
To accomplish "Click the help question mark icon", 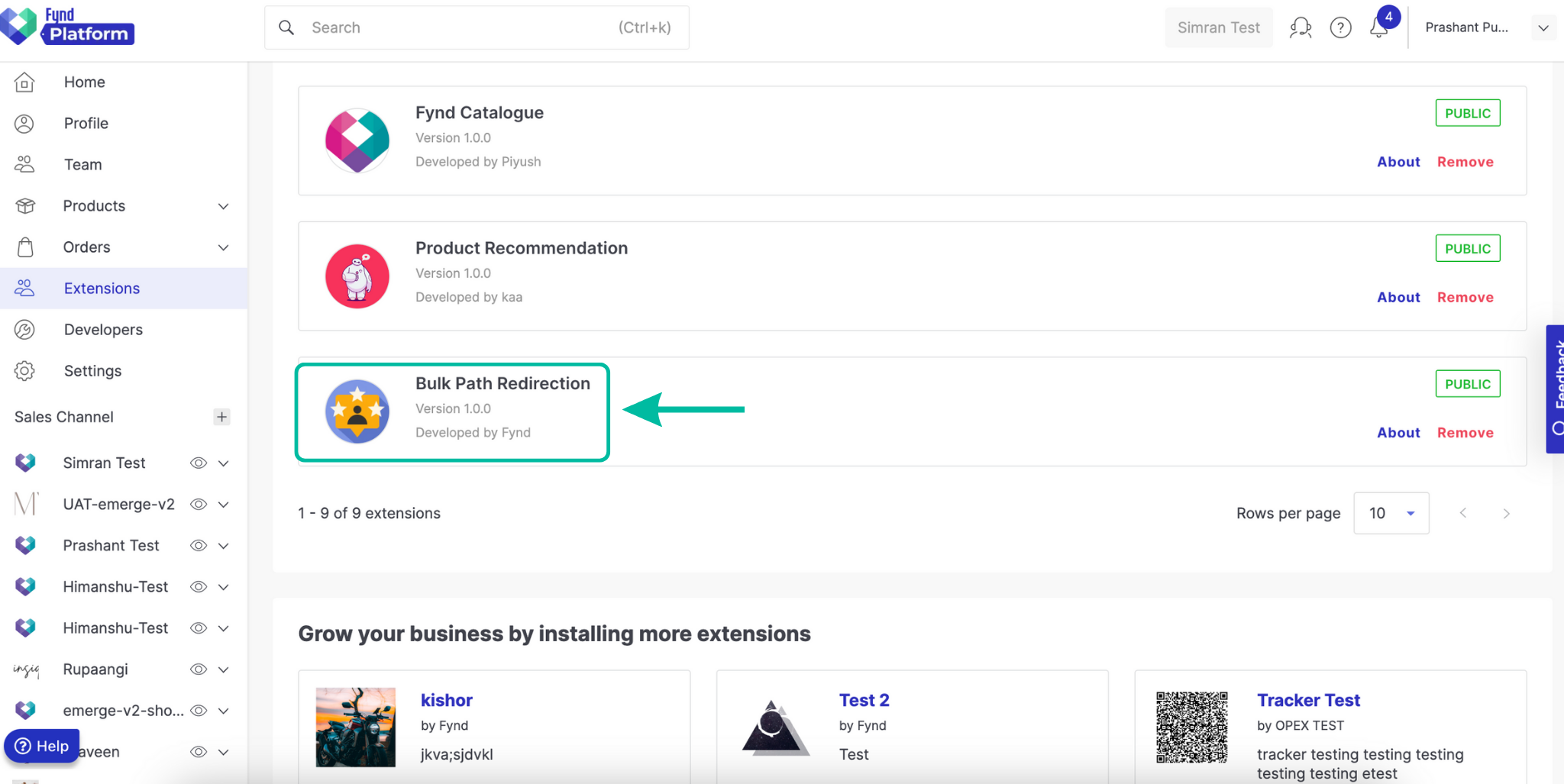I will (1340, 27).
